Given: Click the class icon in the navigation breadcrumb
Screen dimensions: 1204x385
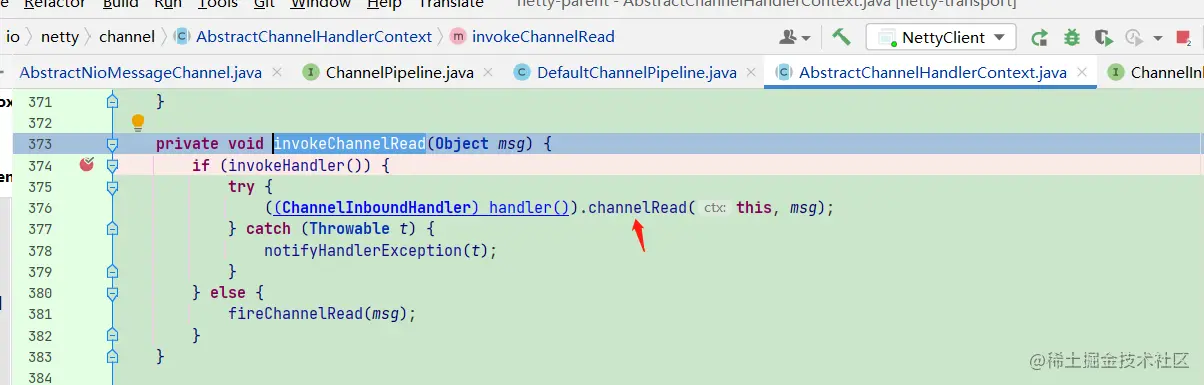Looking at the screenshot, I should click(181, 37).
